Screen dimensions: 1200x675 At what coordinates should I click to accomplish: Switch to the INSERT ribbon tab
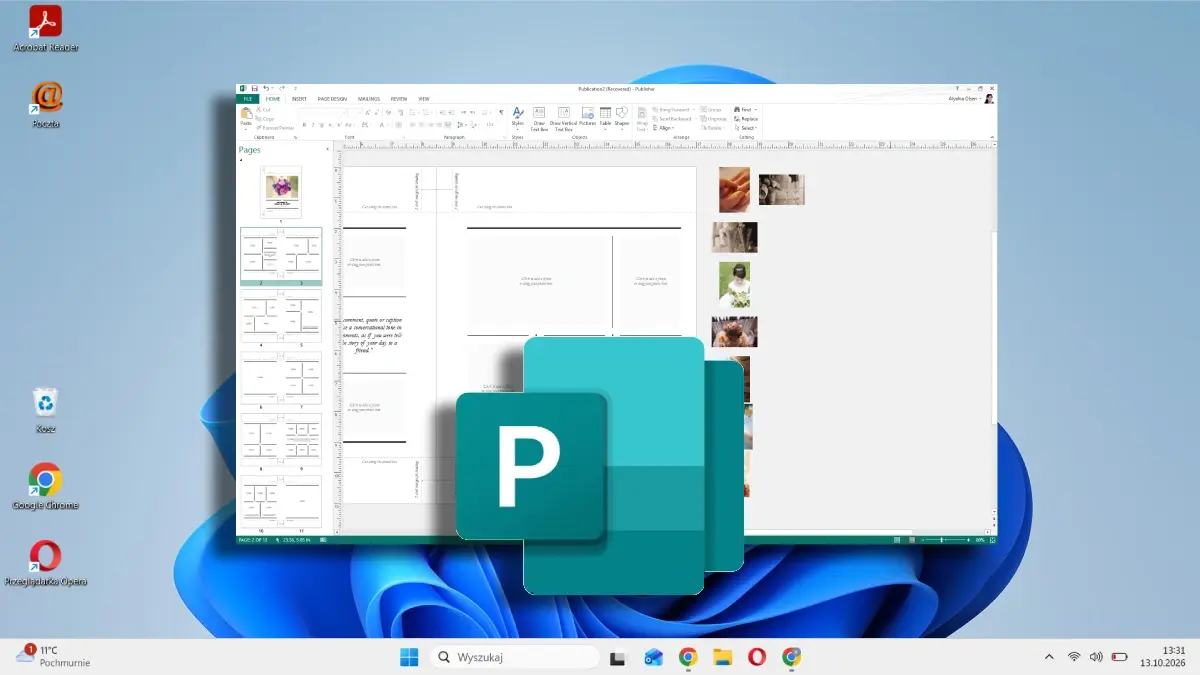tap(299, 99)
